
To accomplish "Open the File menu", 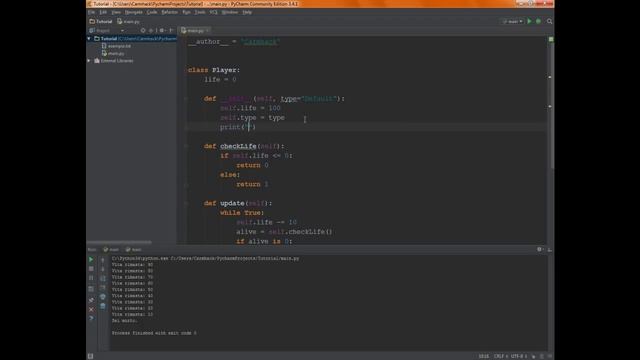I will coord(91,12).
